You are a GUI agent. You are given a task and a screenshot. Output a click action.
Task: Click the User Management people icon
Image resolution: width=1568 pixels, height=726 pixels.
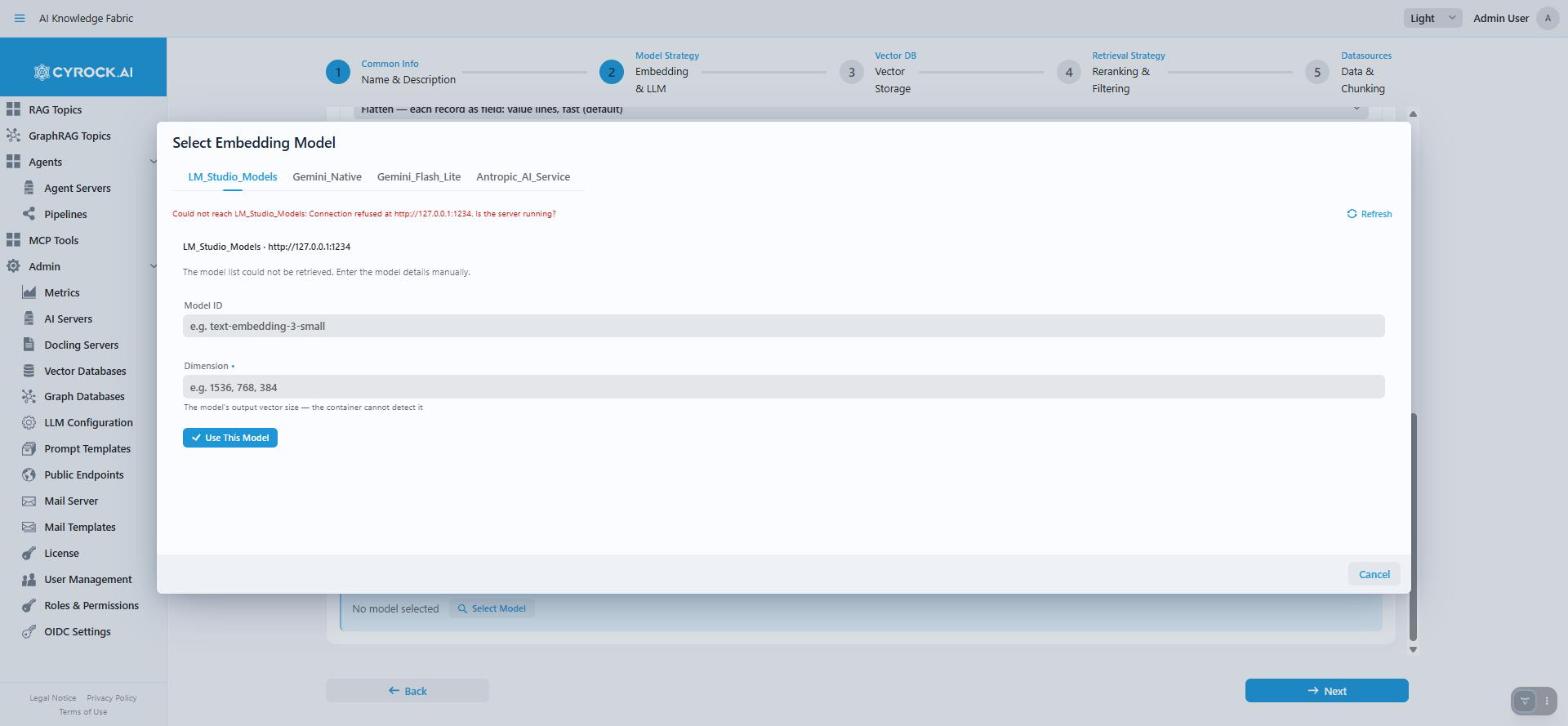point(29,579)
